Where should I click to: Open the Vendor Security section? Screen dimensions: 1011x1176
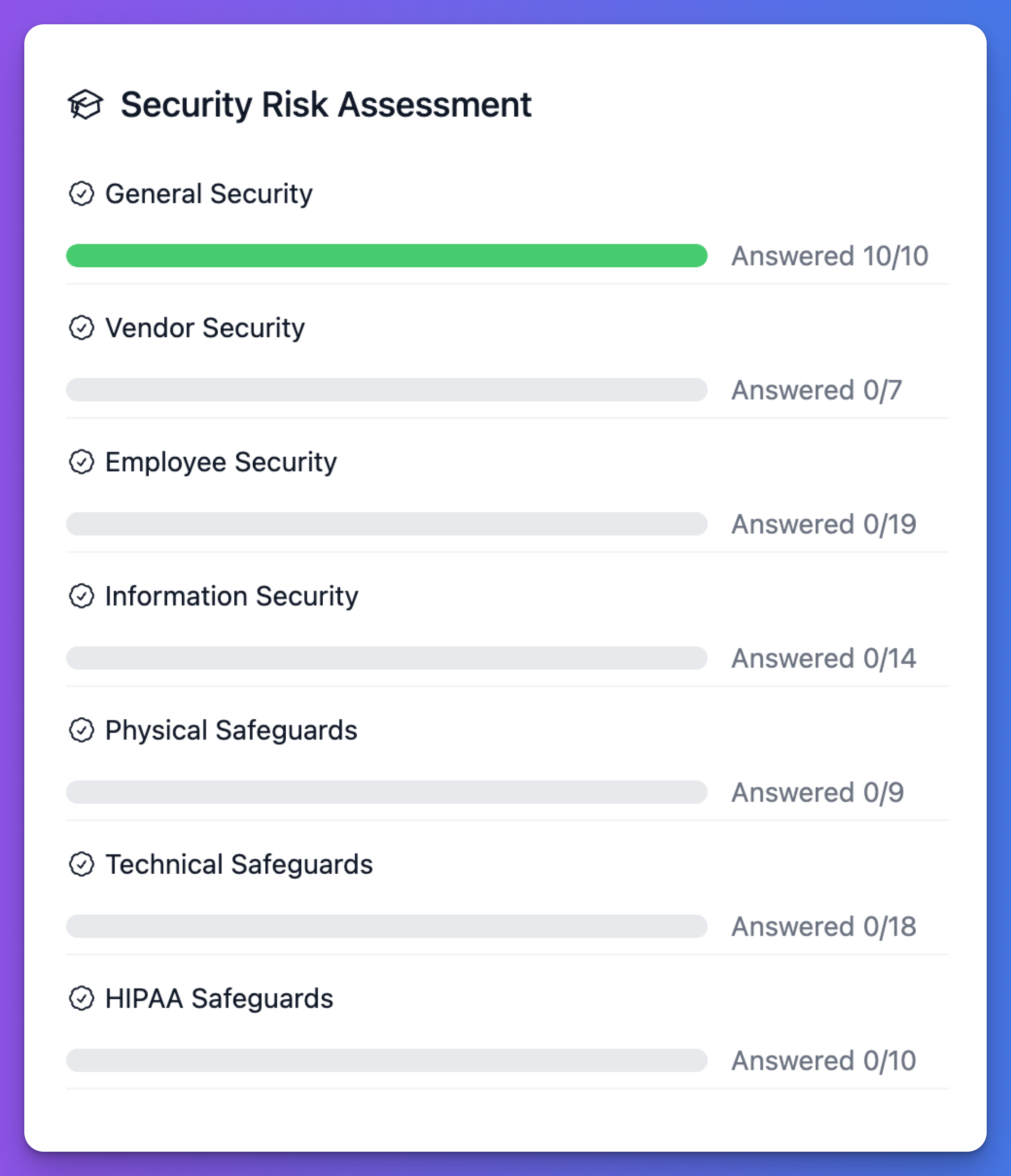(x=205, y=328)
